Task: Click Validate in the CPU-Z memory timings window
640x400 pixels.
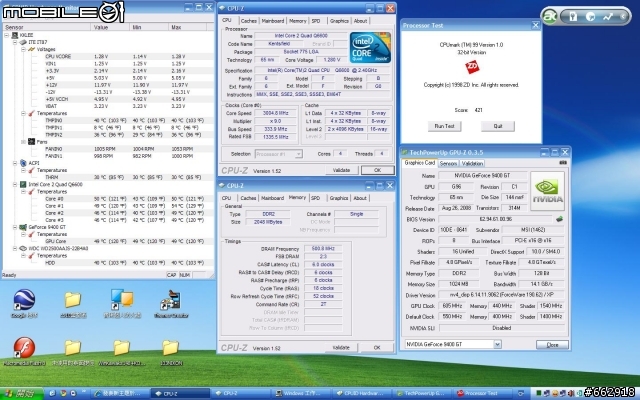Action: click(341, 348)
